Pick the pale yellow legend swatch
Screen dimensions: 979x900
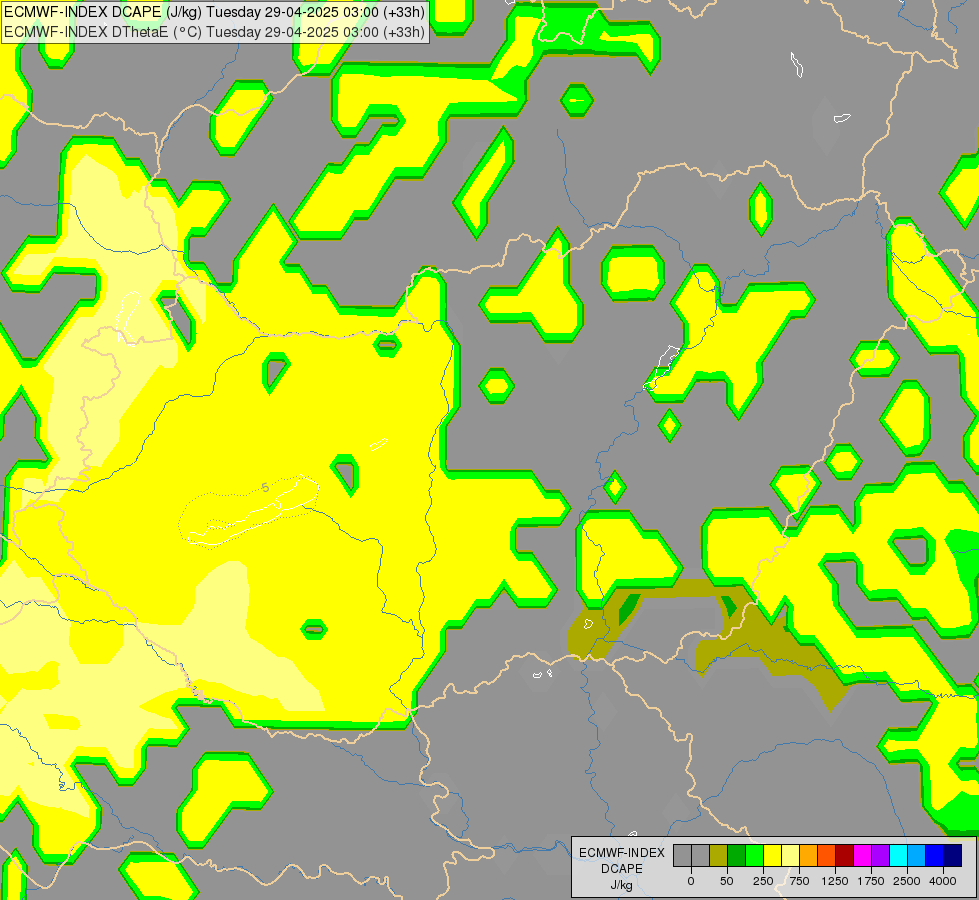[x=790, y=855]
